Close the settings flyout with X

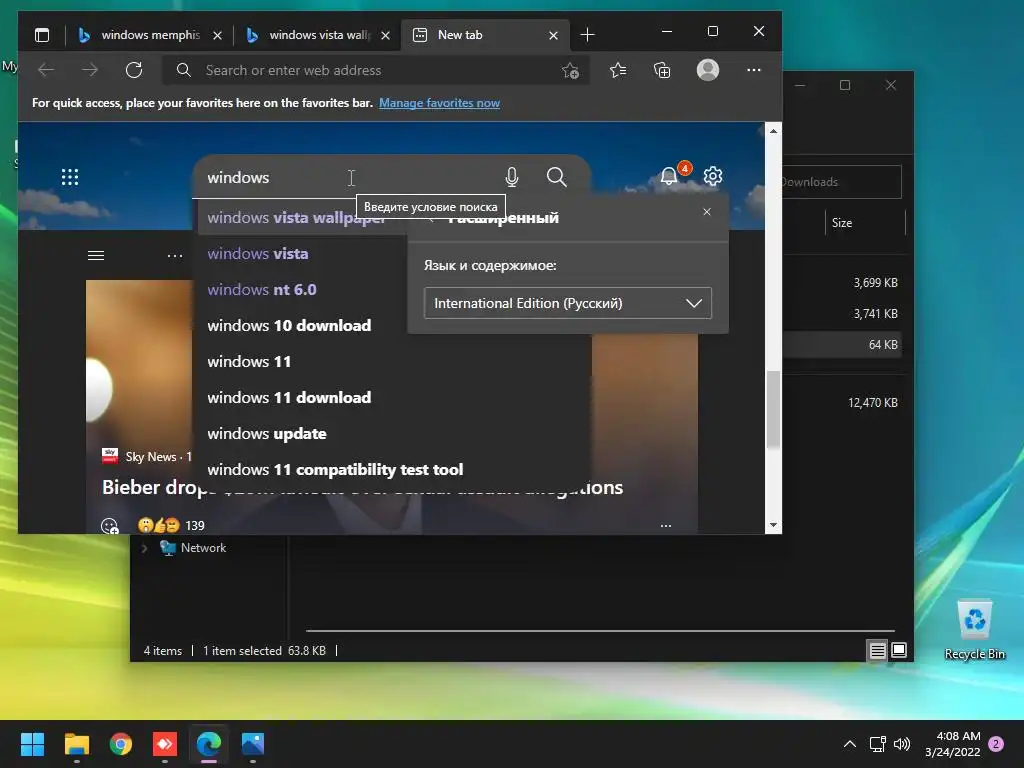coord(707,212)
